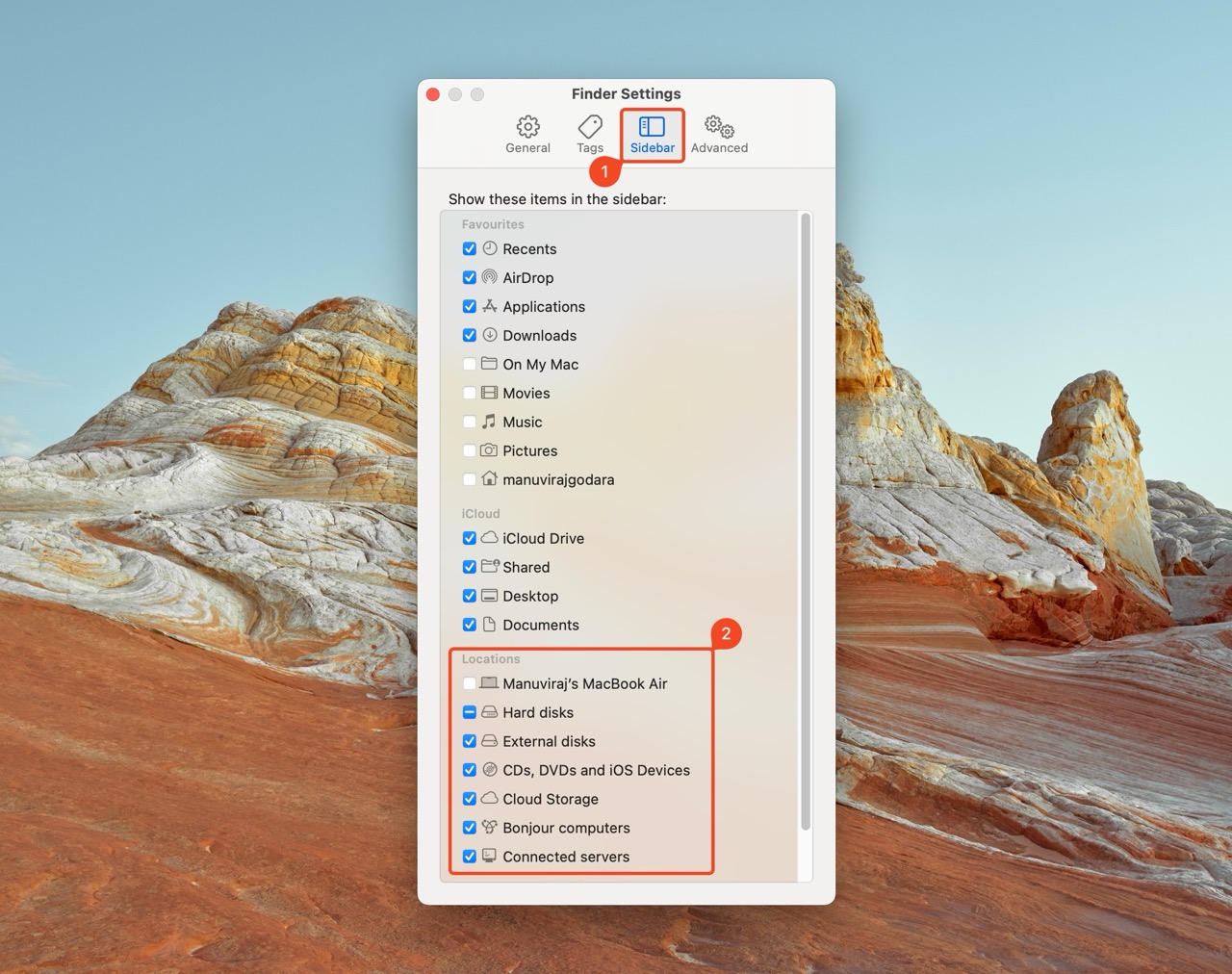Enable Music in the sidebar
This screenshot has width=1232, height=974.
470,422
